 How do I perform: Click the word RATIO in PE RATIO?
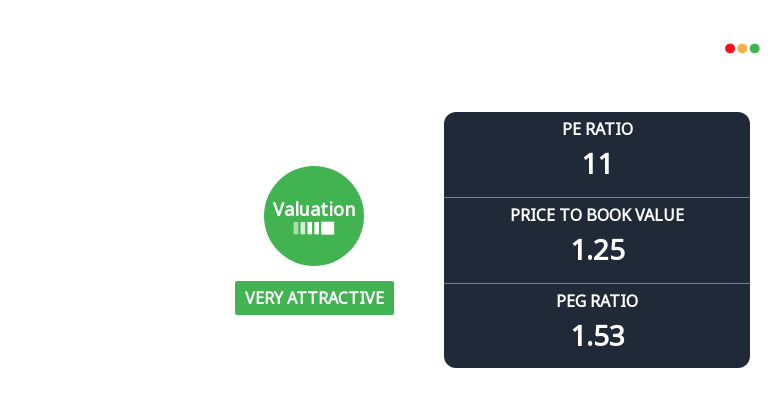(610, 129)
